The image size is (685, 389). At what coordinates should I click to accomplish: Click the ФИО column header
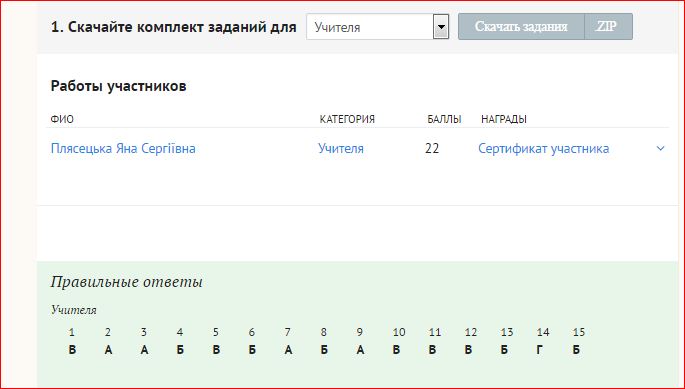coord(62,119)
